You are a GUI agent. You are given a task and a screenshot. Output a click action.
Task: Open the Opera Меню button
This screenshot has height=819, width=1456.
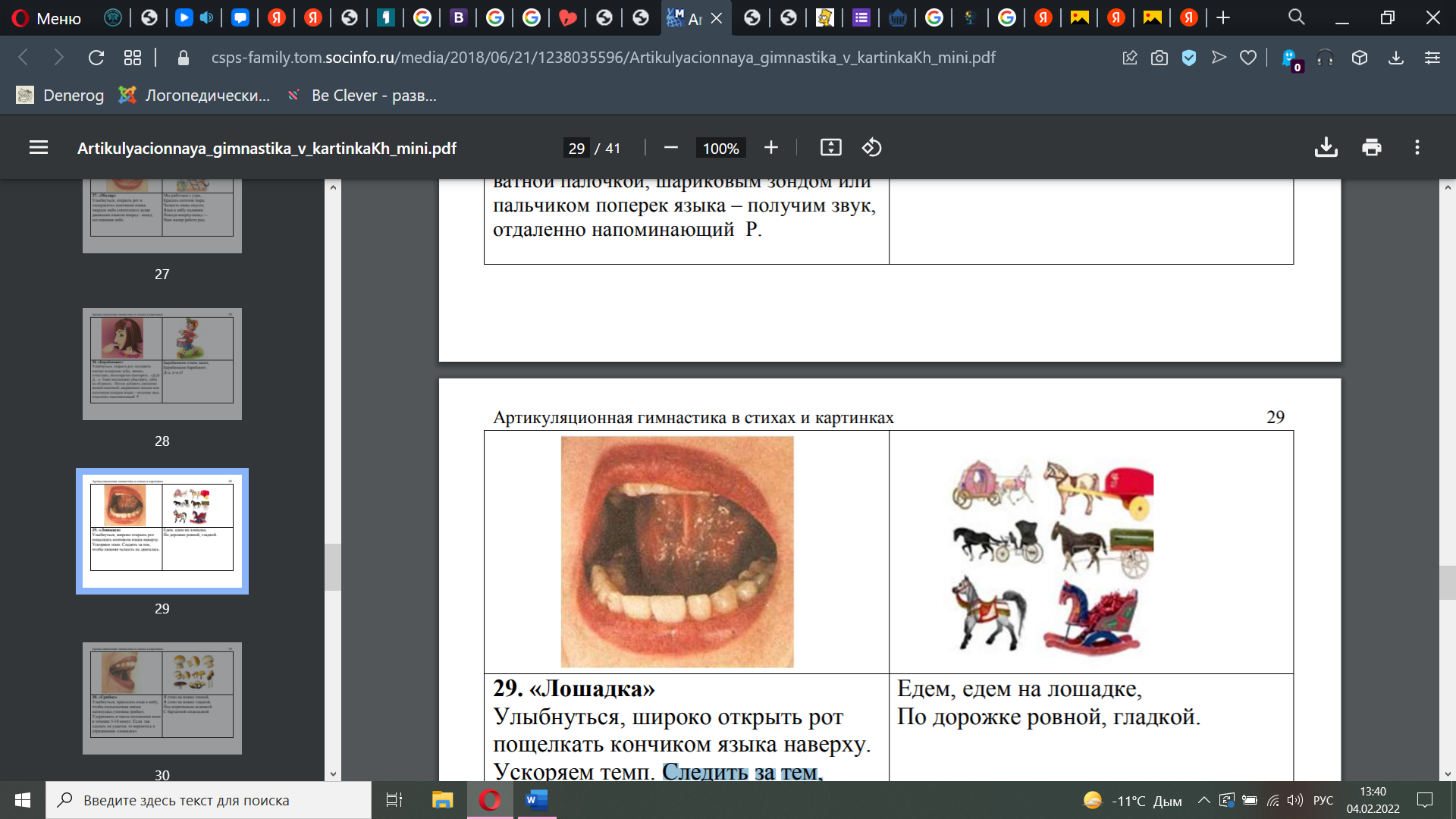[47, 18]
